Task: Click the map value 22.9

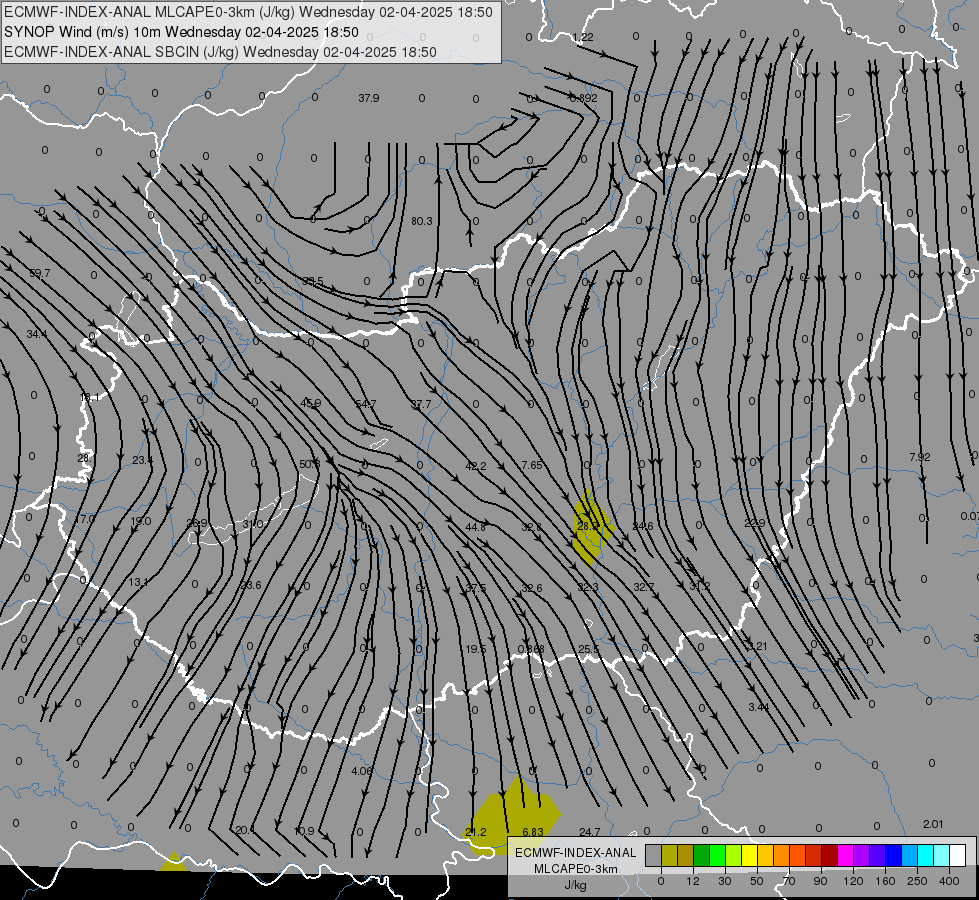Action: 754,523
